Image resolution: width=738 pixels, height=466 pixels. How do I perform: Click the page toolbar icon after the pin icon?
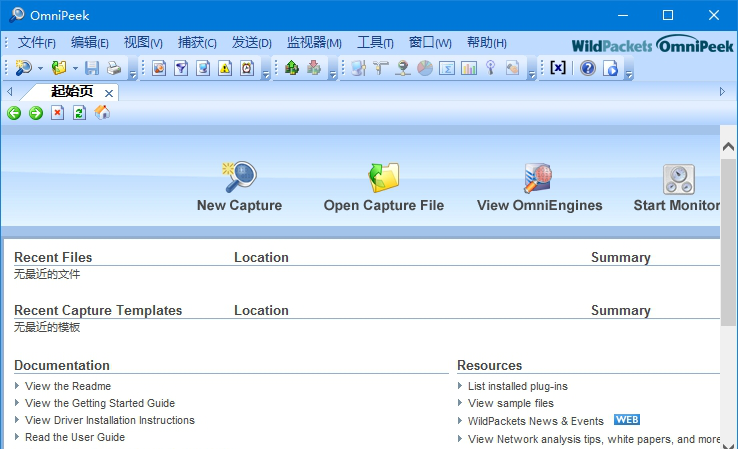coord(513,68)
